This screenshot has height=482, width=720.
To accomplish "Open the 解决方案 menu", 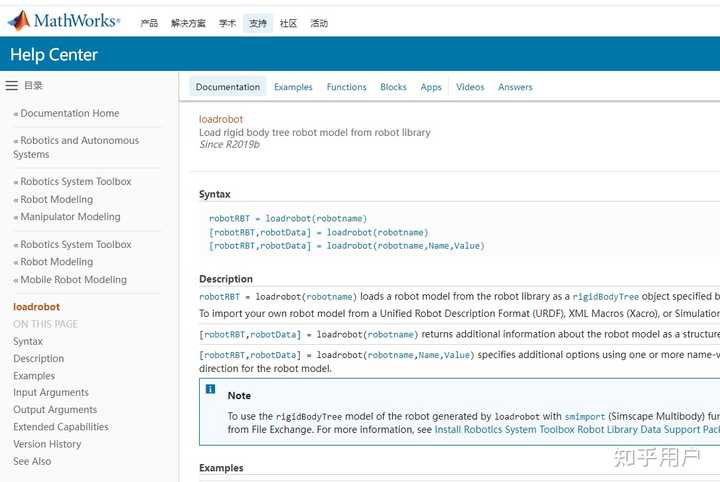I will [x=188, y=23].
